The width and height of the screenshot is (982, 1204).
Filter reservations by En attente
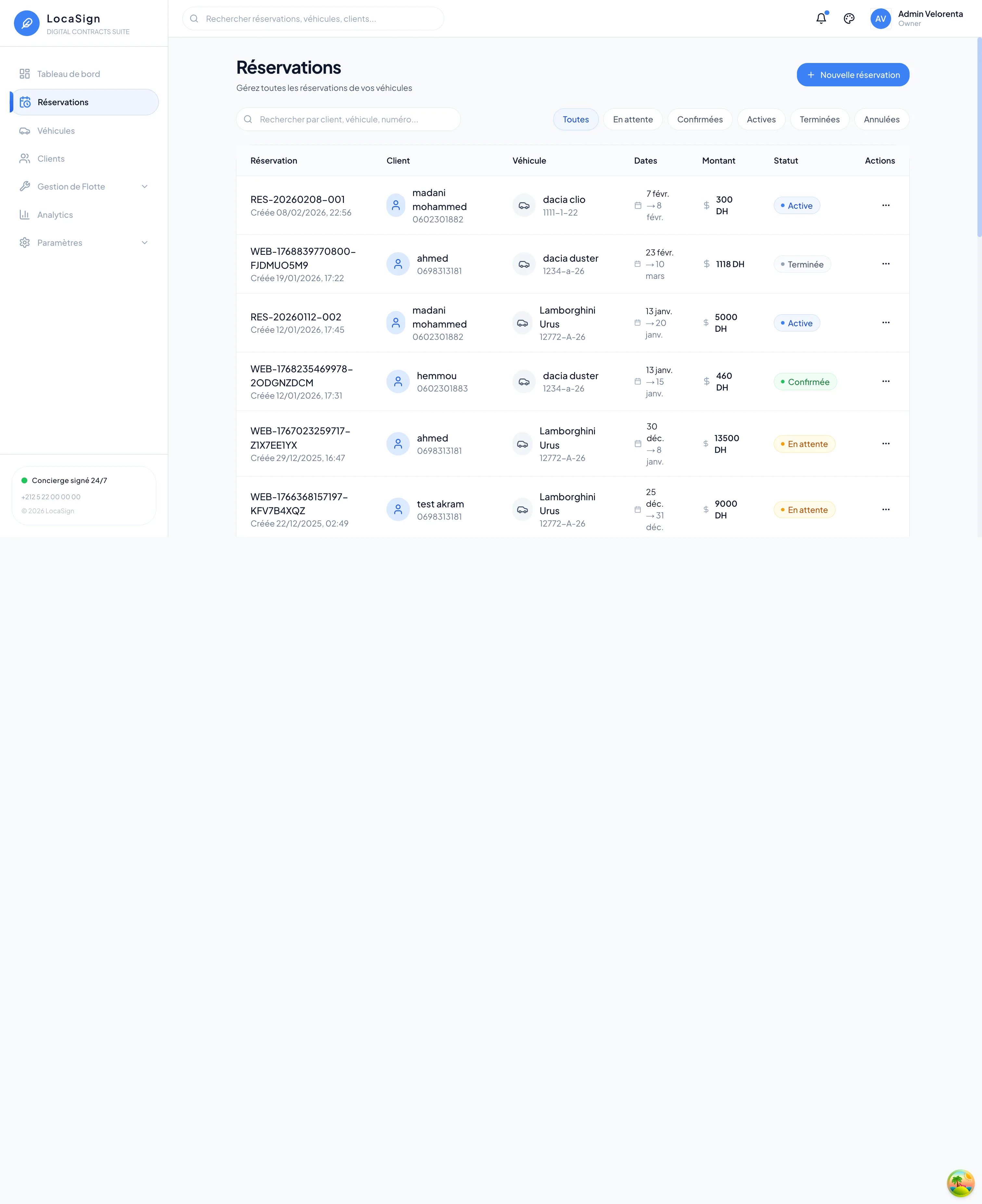point(632,119)
